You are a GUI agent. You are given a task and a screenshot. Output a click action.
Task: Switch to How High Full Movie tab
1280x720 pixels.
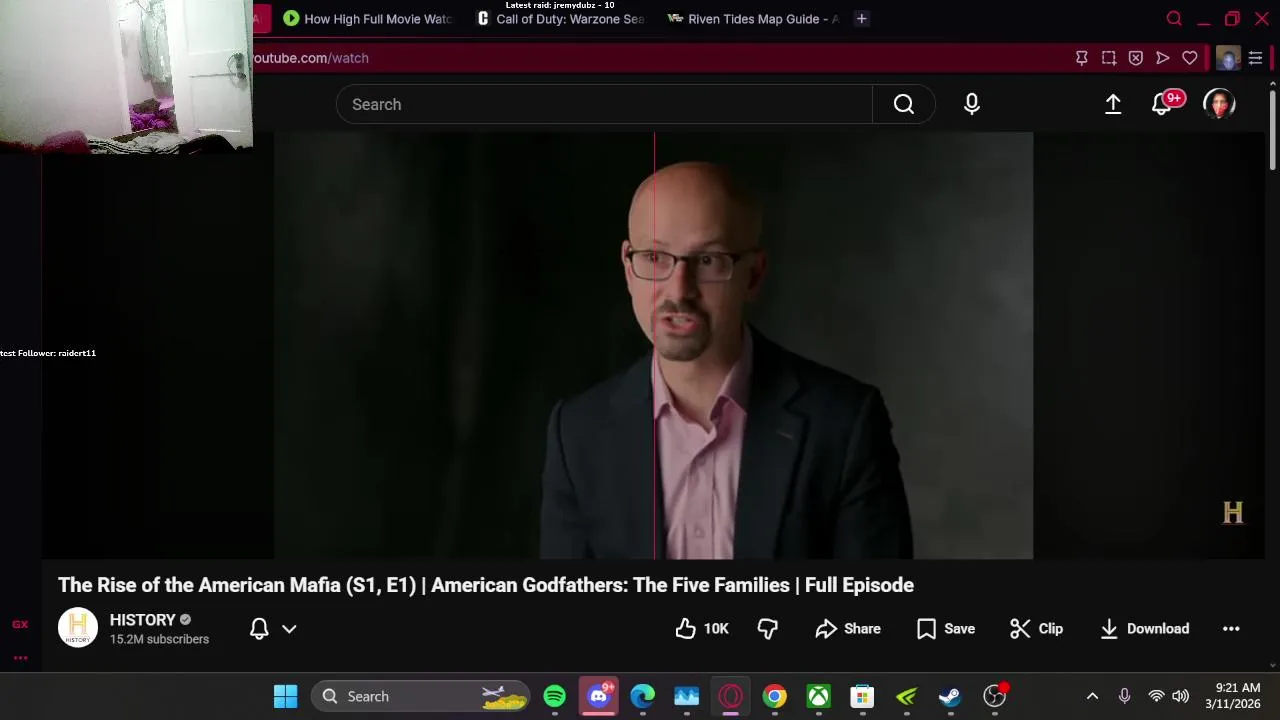[x=367, y=19]
